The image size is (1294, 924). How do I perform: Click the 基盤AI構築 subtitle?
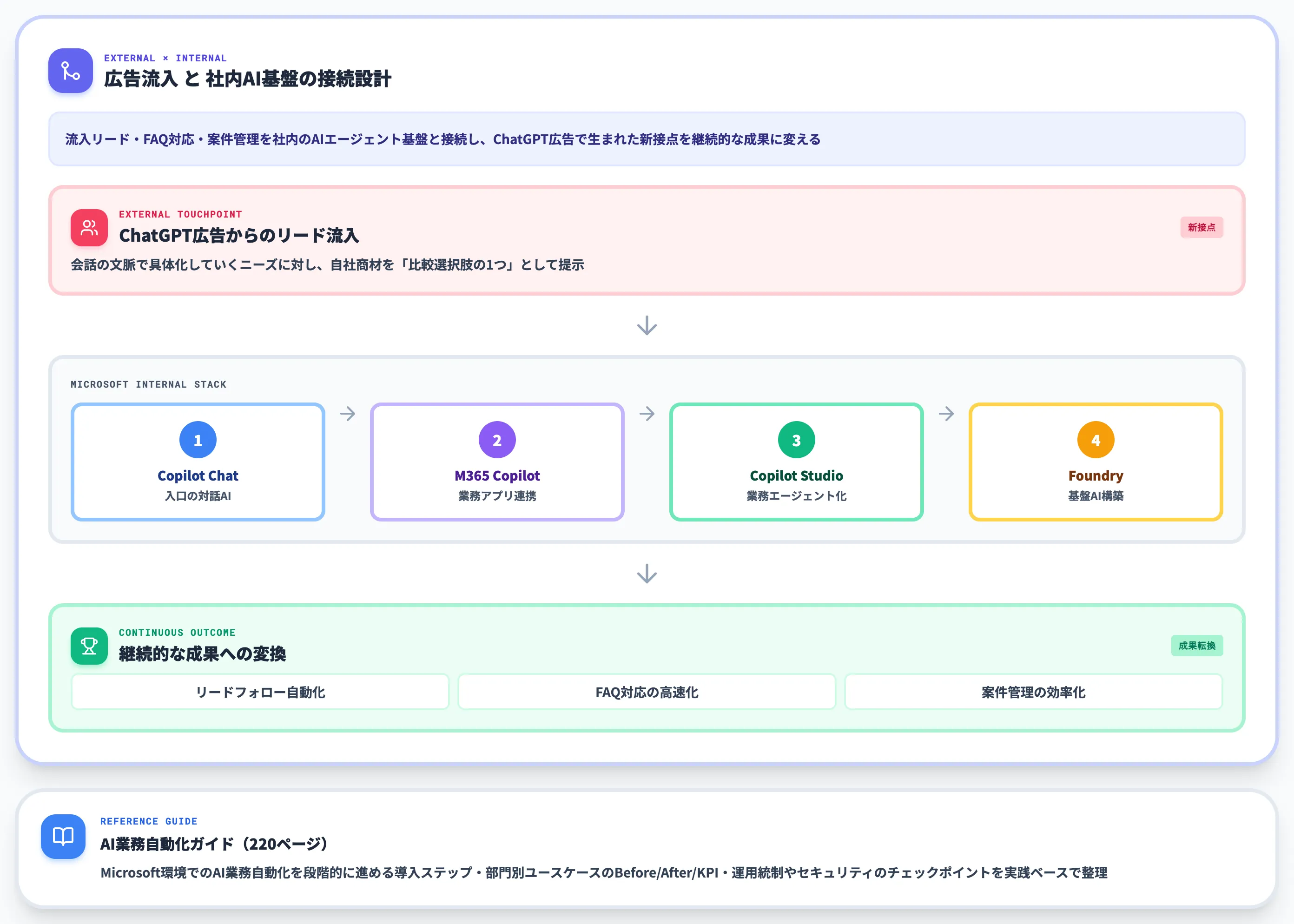tap(1096, 495)
